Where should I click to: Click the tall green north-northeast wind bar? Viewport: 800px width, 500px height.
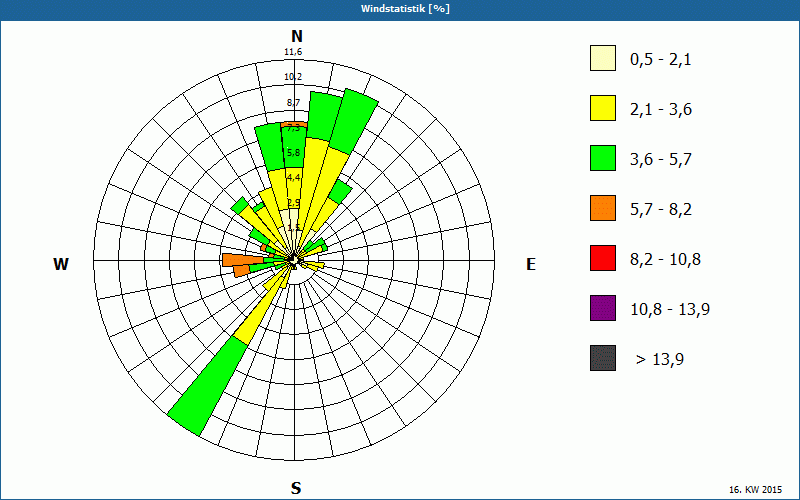point(354,121)
